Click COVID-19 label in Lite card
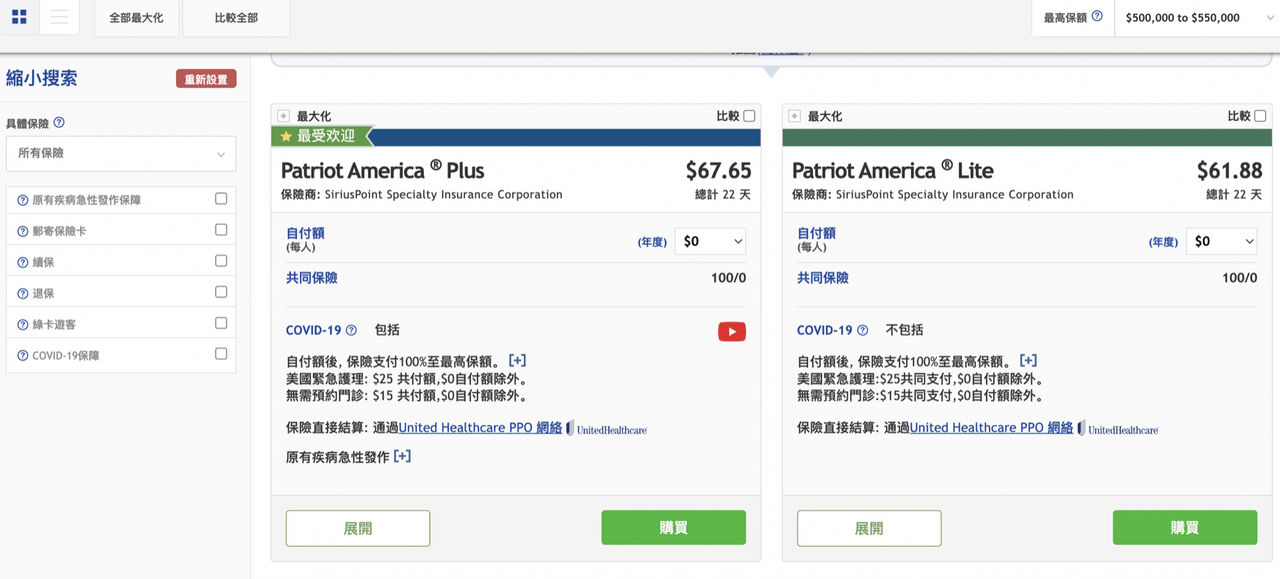 click(825, 330)
